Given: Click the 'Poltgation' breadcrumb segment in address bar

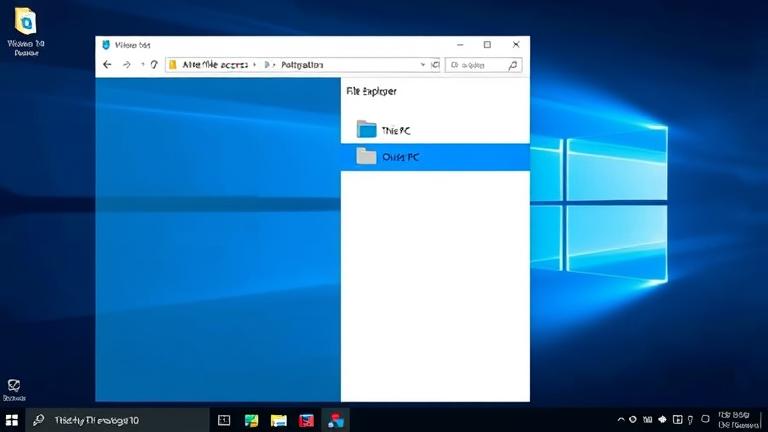Looking at the screenshot, I should (x=302, y=65).
